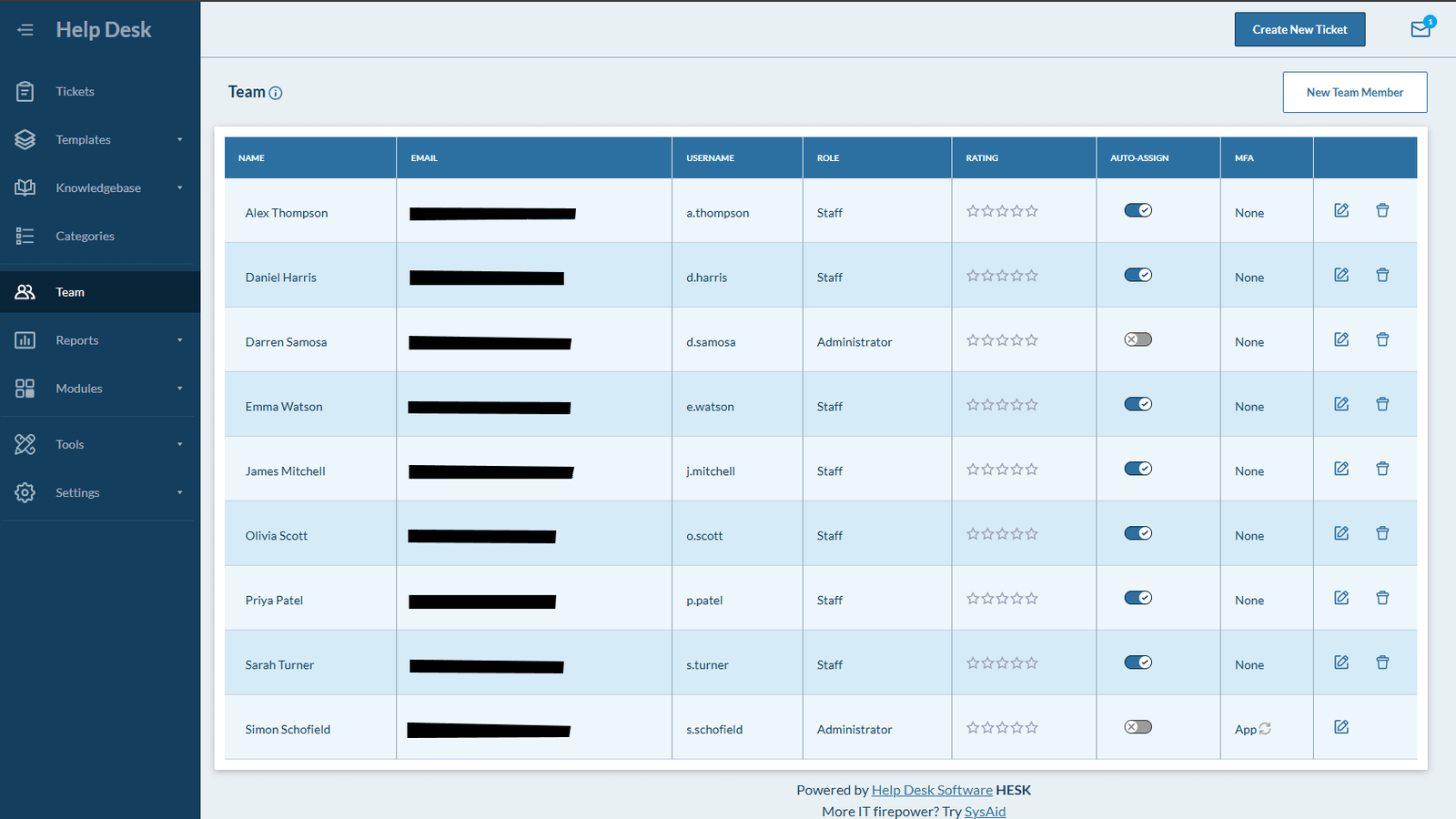
Task: Click the trash icon for Sarah Turner
Action: point(1382,662)
